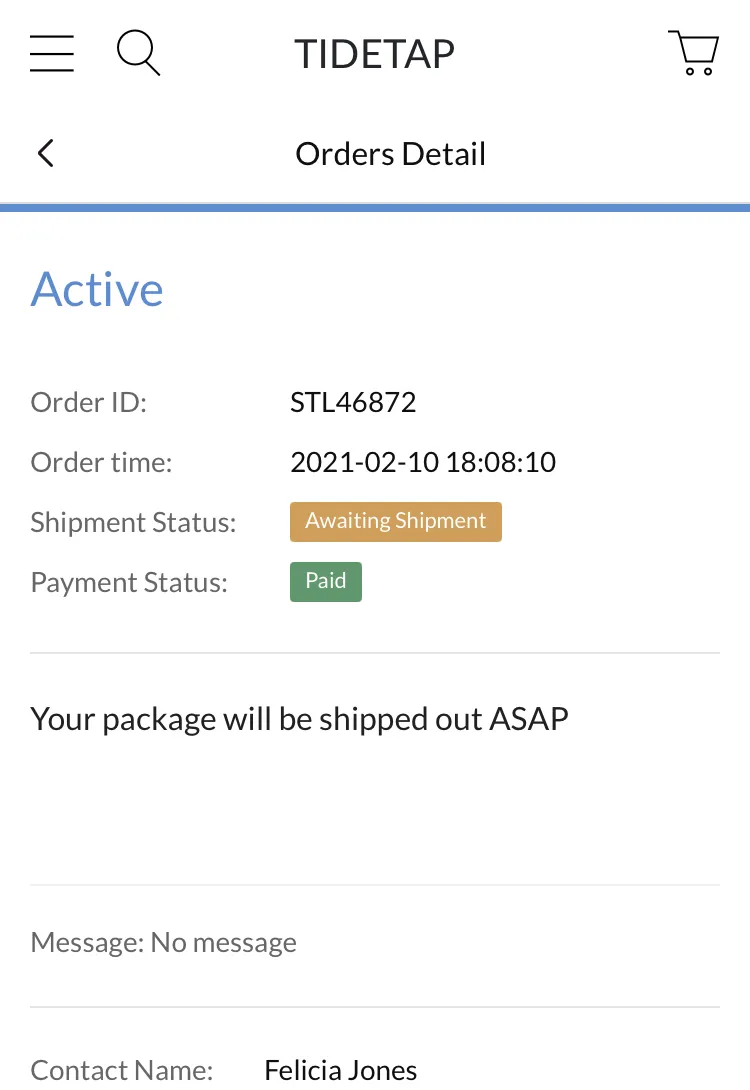Select the Orders Detail page title

(391, 154)
